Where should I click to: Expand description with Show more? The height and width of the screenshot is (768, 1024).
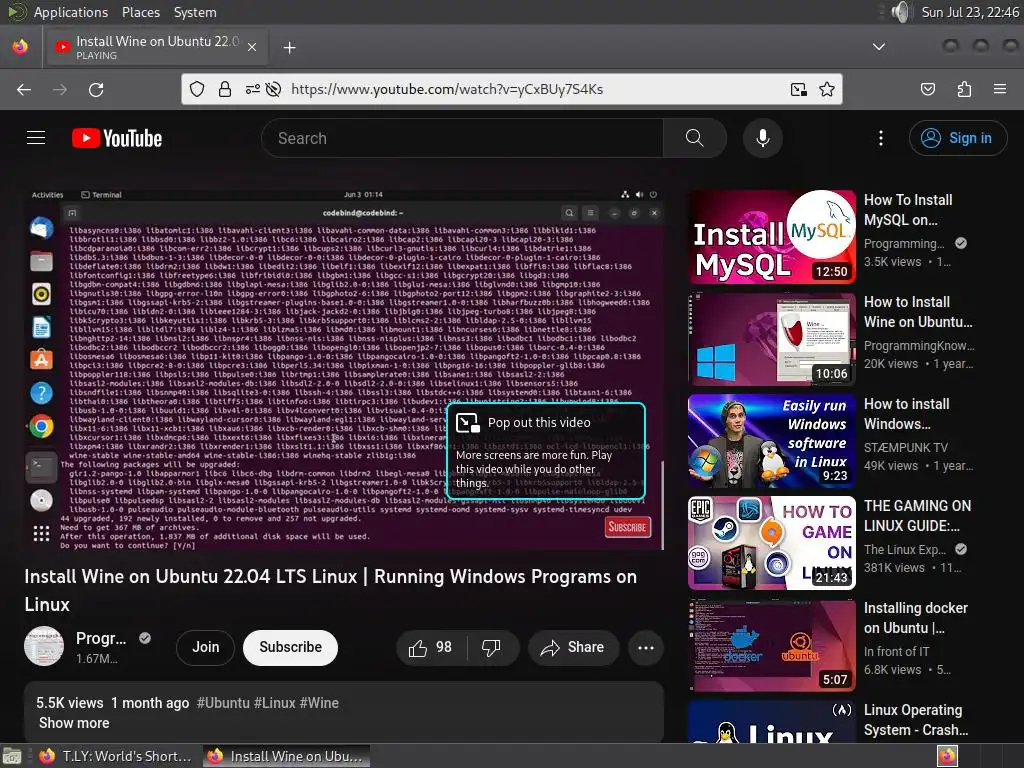74,723
